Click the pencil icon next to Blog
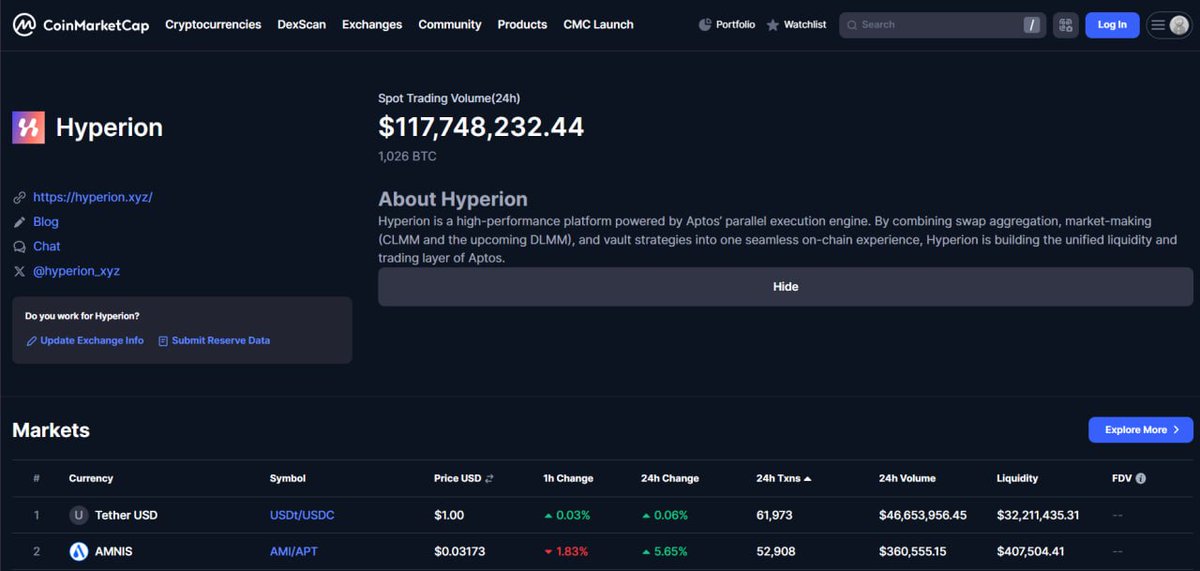1200x571 pixels. click(20, 222)
